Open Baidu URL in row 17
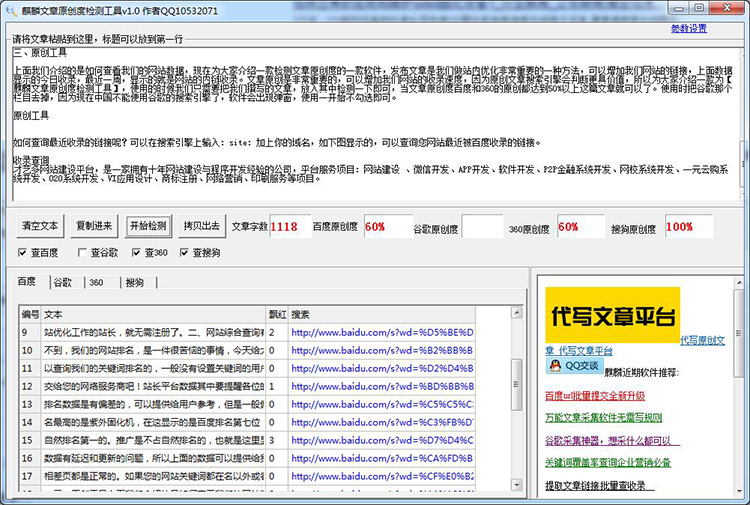 [382, 476]
